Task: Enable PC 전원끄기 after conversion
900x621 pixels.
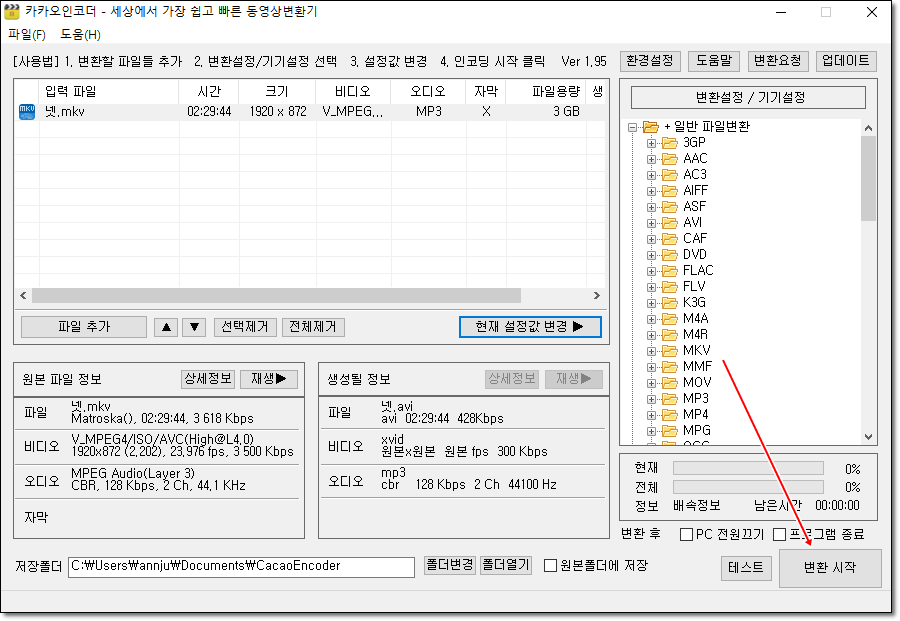Action: coord(685,535)
